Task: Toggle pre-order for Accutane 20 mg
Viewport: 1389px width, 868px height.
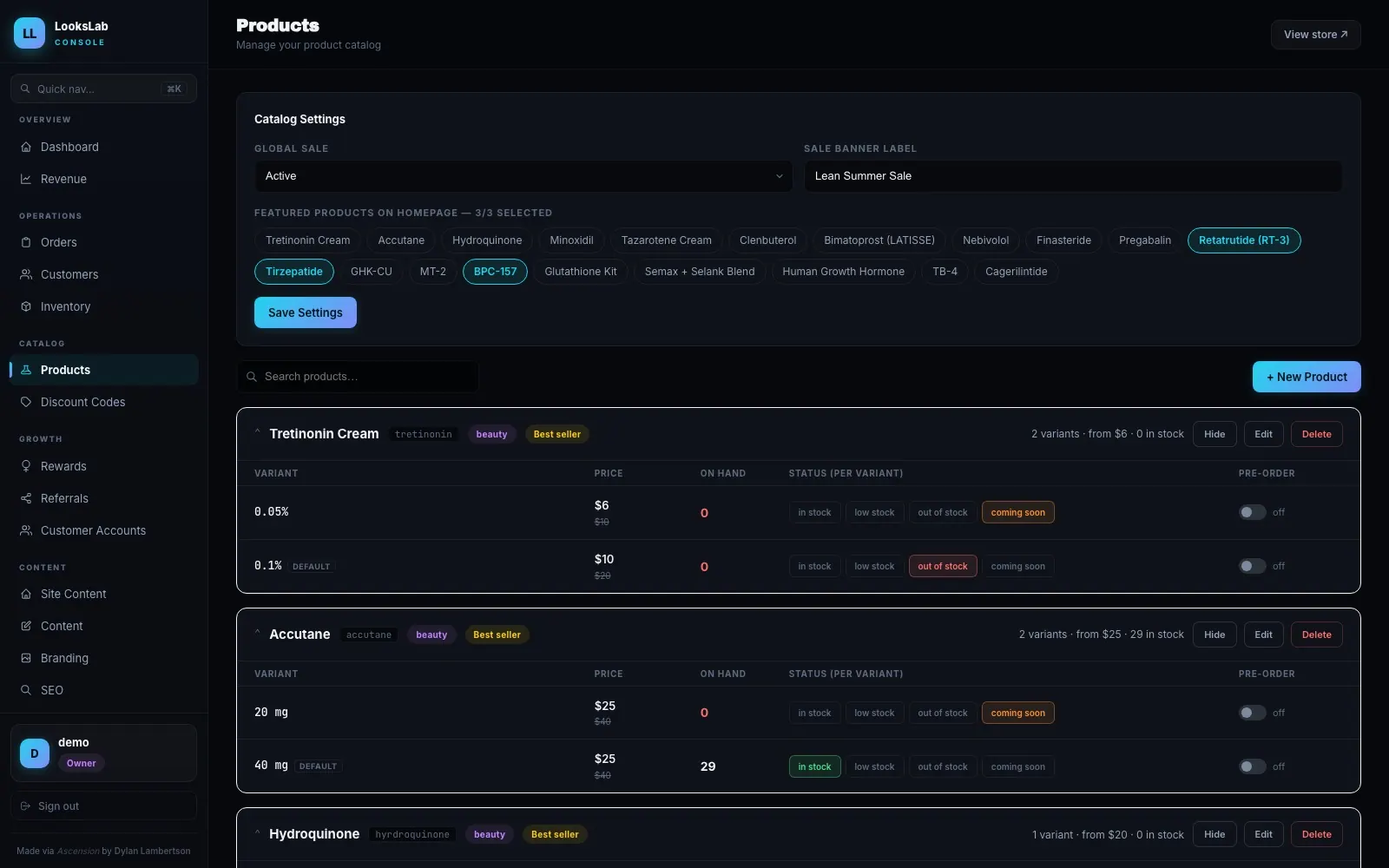Action: [x=1252, y=713]
